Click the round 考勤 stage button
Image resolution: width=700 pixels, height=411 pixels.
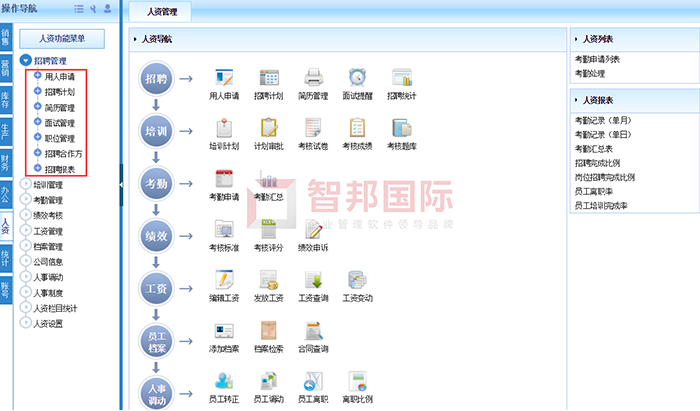point(156,183)
